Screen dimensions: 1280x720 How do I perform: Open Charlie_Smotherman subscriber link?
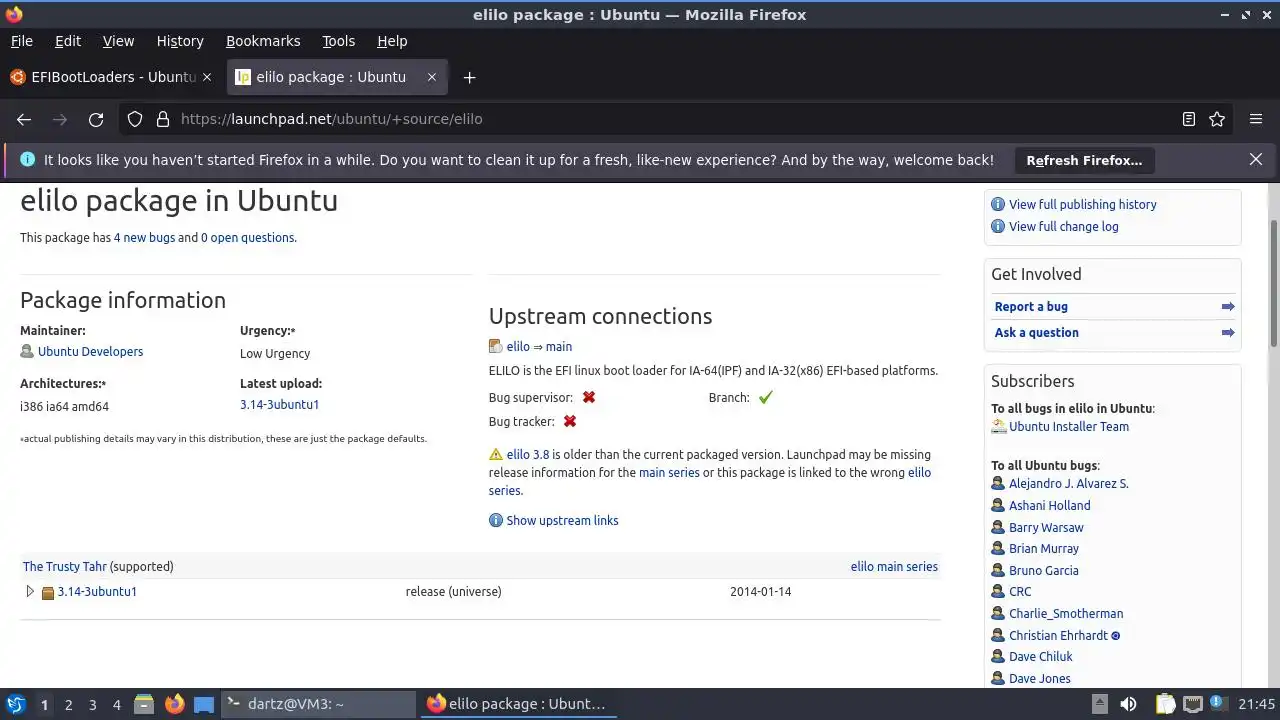pos(1066,613)
